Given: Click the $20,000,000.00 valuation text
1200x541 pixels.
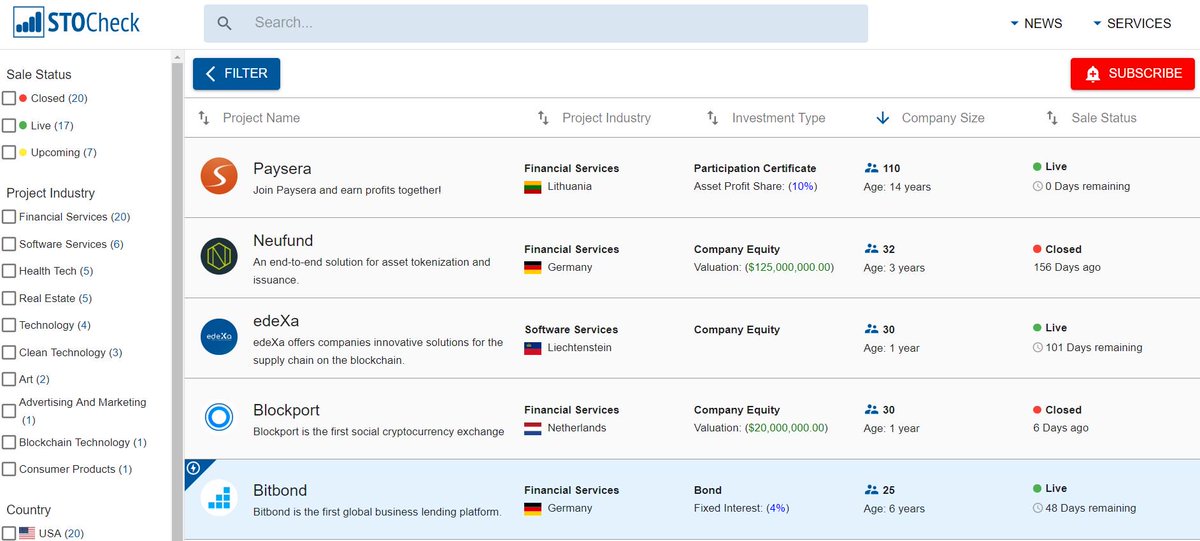Looking at the screenshot, I should tap(788, 428).
